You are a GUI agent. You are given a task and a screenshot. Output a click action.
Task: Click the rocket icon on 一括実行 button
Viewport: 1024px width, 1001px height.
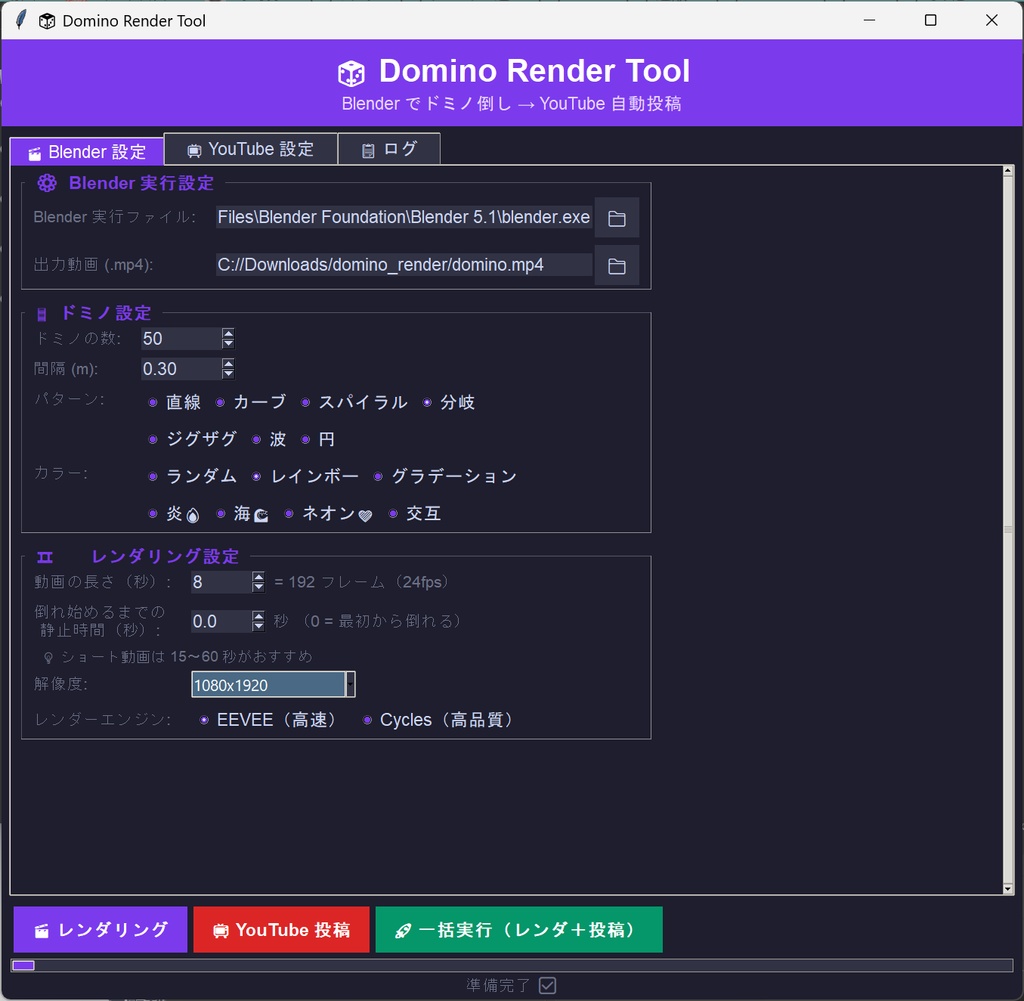[x=406, y=929]
